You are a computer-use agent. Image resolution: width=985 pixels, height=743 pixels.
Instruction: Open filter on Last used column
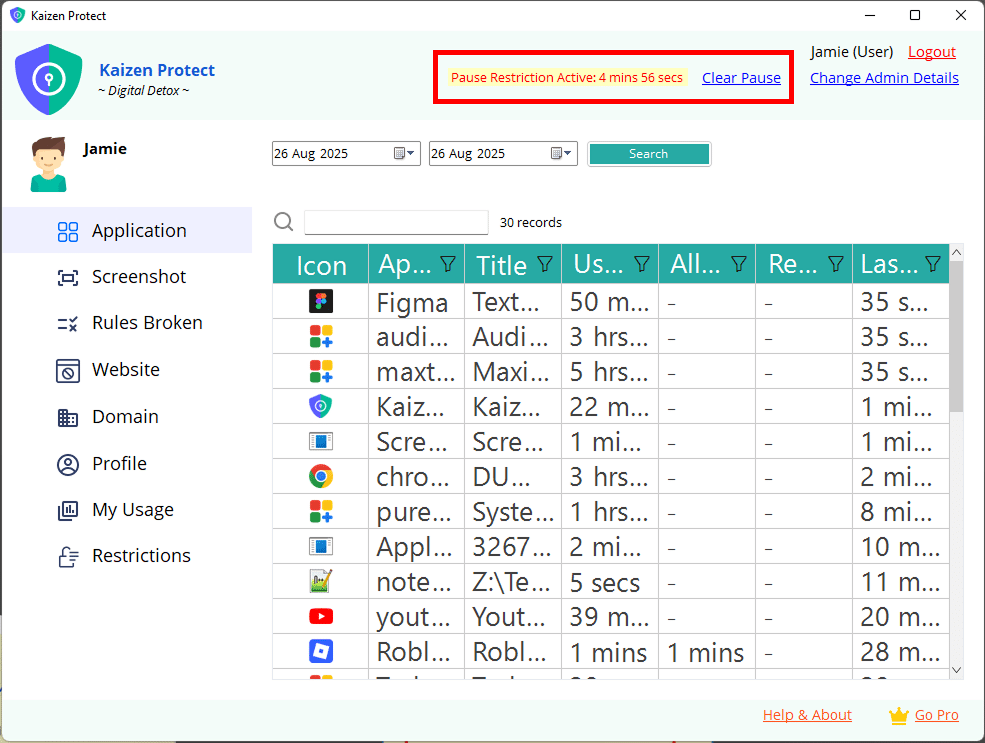933,264
